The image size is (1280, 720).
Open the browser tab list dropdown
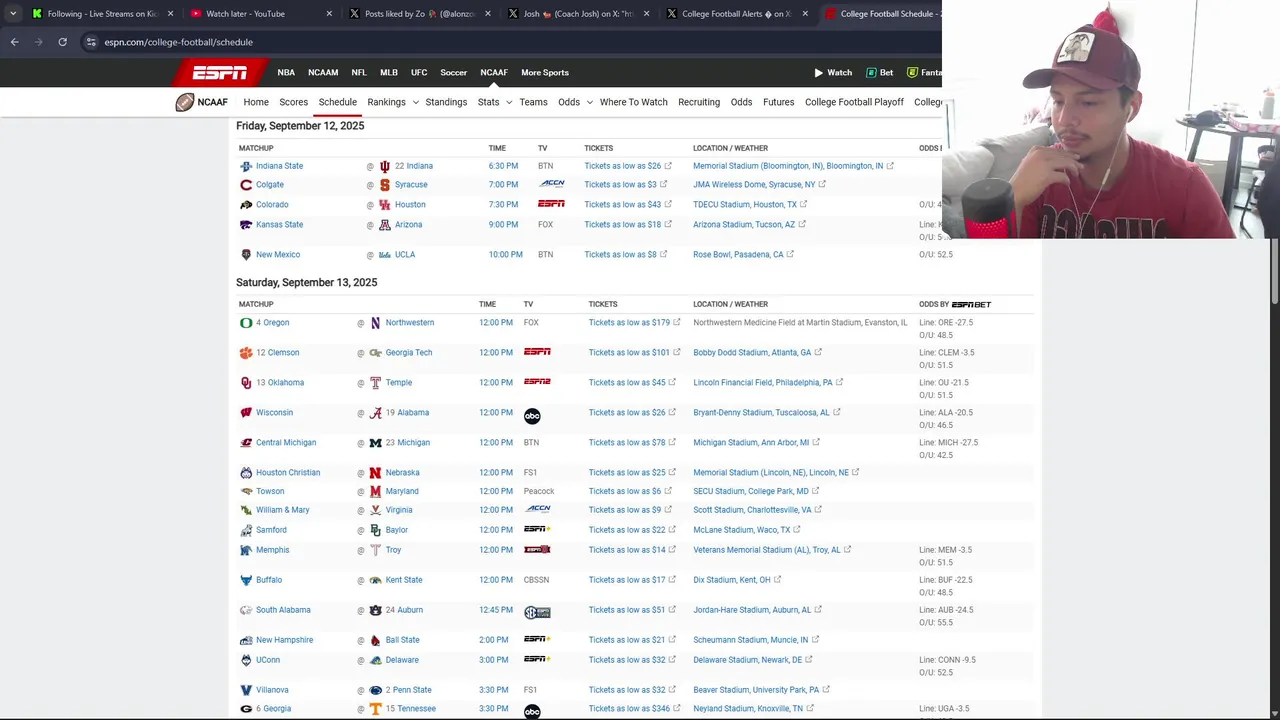tap(12, 14)
